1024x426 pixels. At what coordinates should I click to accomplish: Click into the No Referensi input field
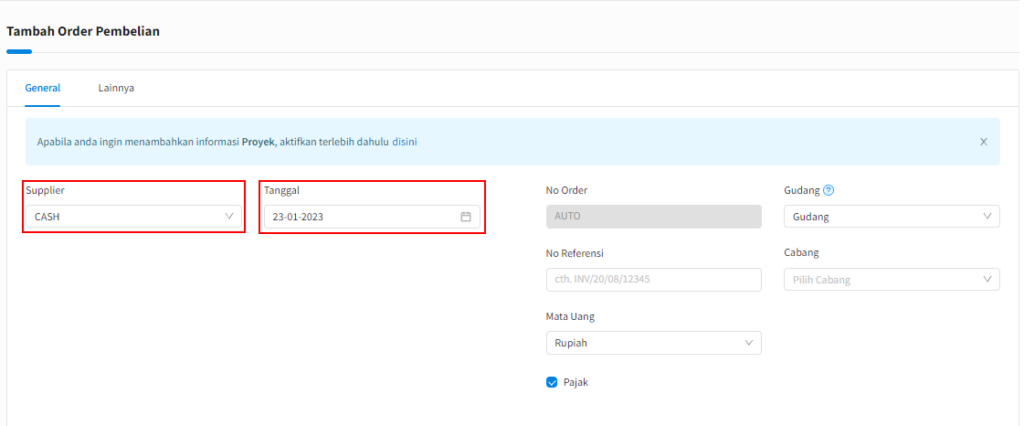coord(653,279)
